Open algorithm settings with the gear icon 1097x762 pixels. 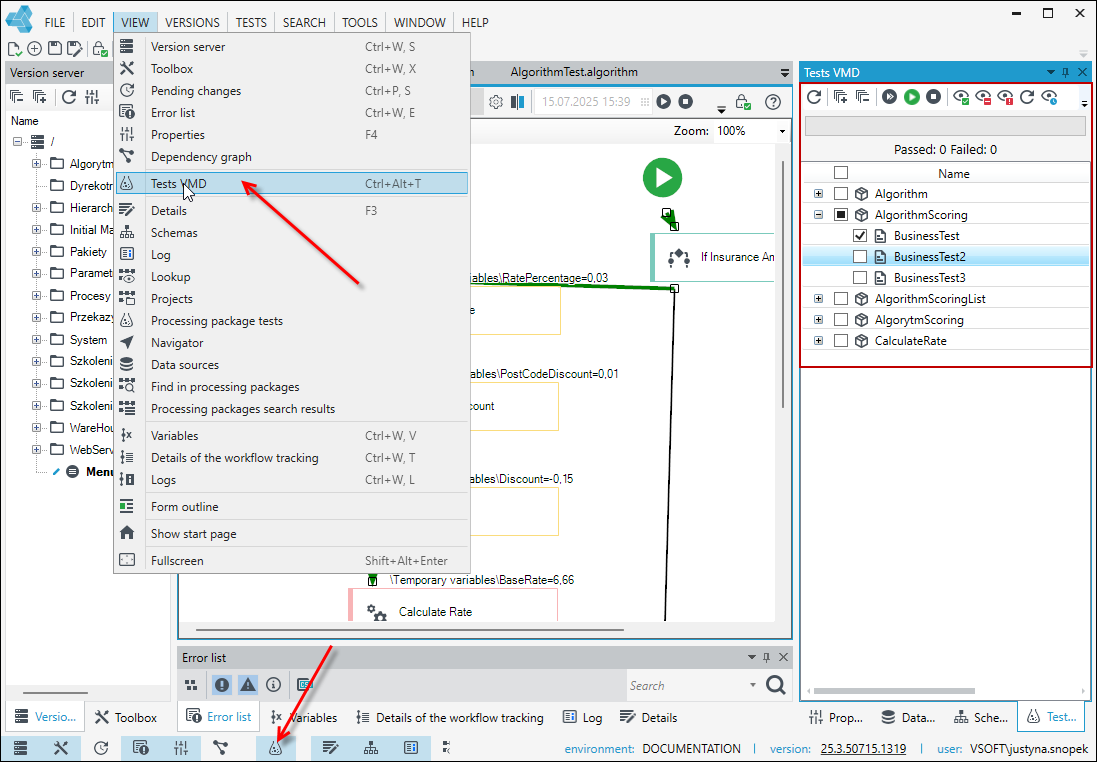click(x=496, y=102)
